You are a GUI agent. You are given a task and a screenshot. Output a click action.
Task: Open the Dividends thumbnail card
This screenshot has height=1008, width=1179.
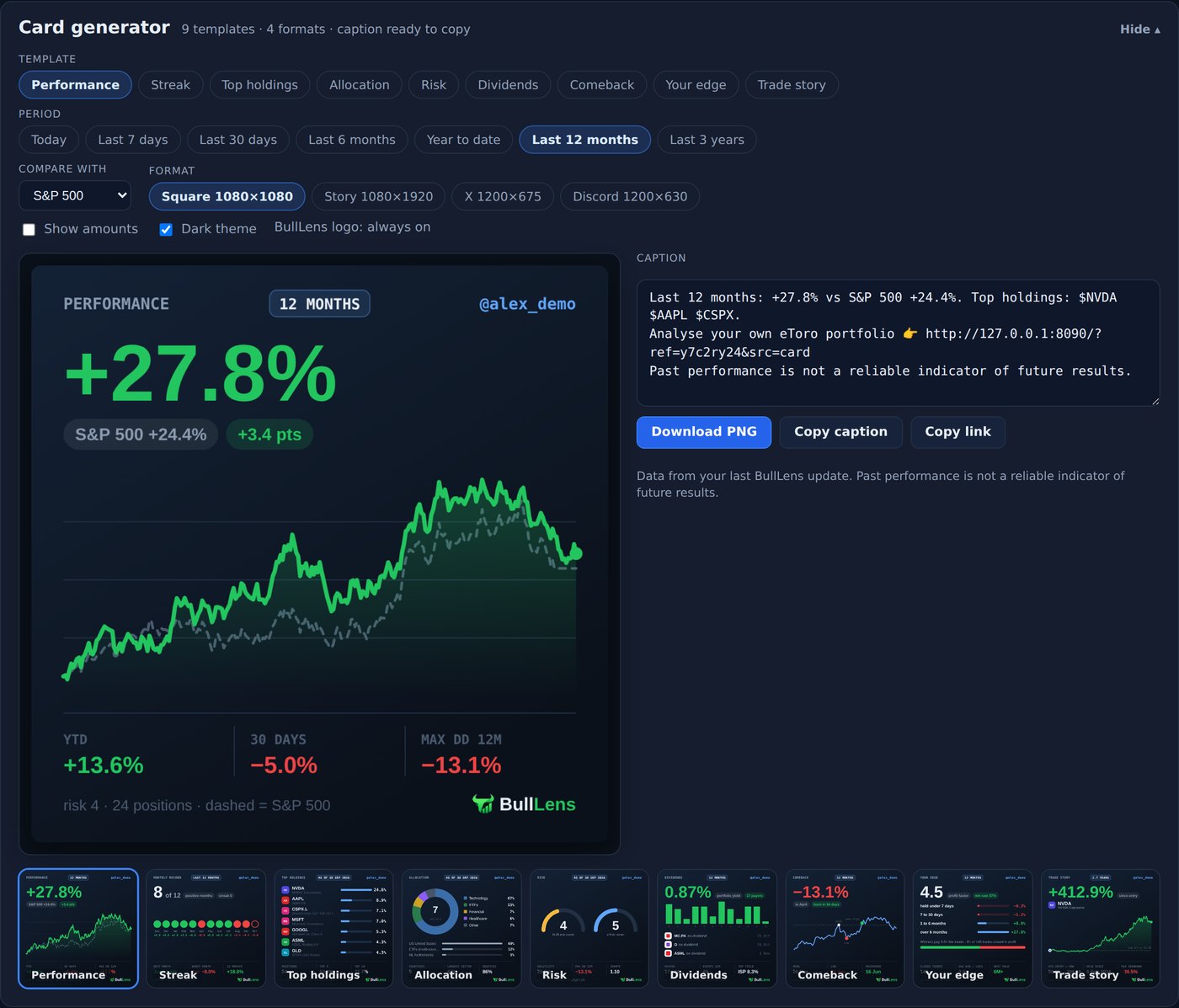[x=718, y=929]
